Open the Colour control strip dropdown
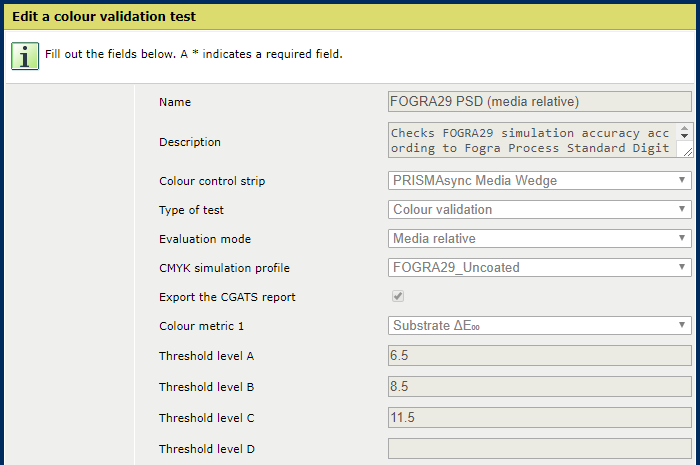 pos(539,180)
